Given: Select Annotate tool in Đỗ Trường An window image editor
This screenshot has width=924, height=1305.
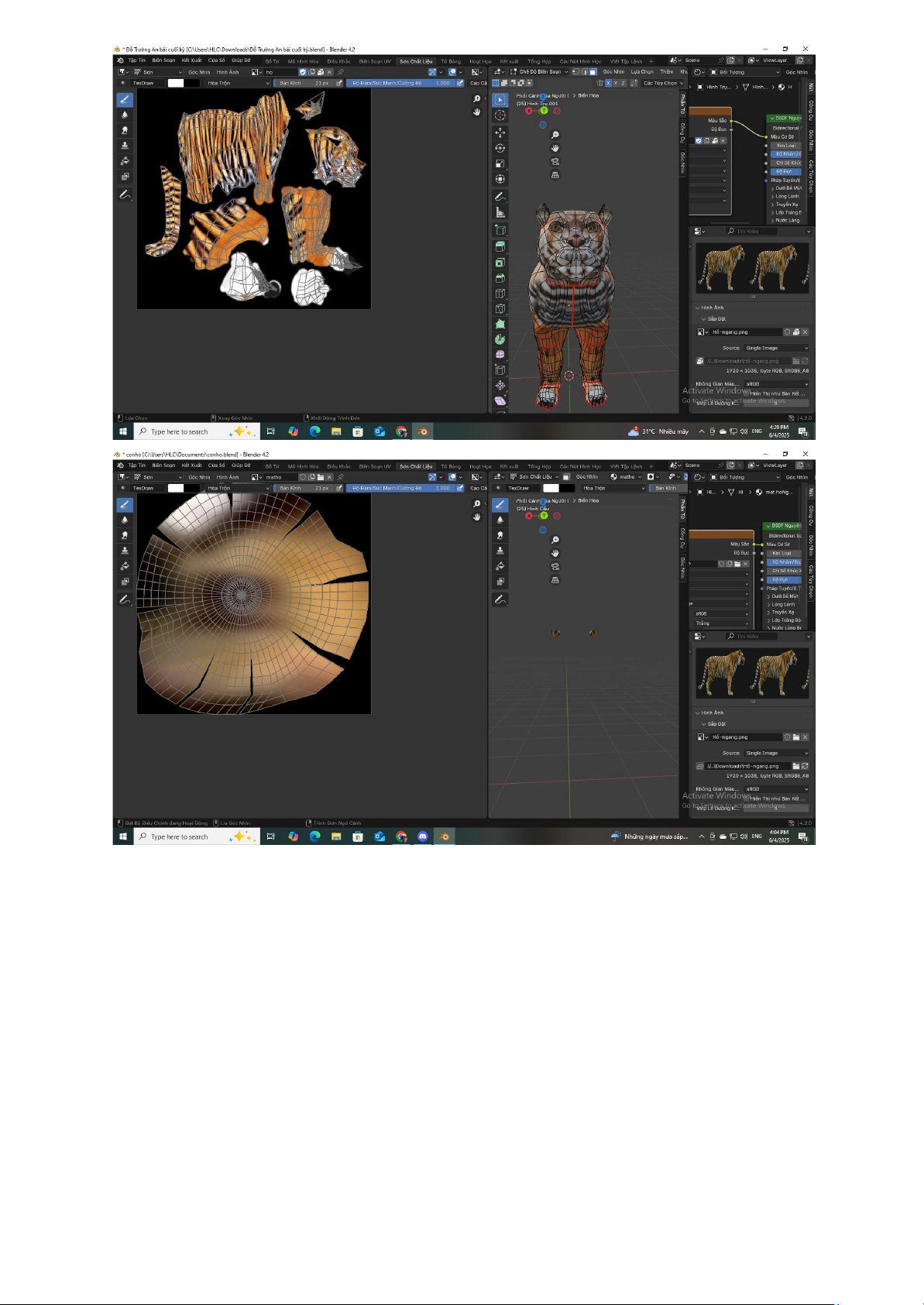Looking at the screenshot, I should (x=125, y=195).
